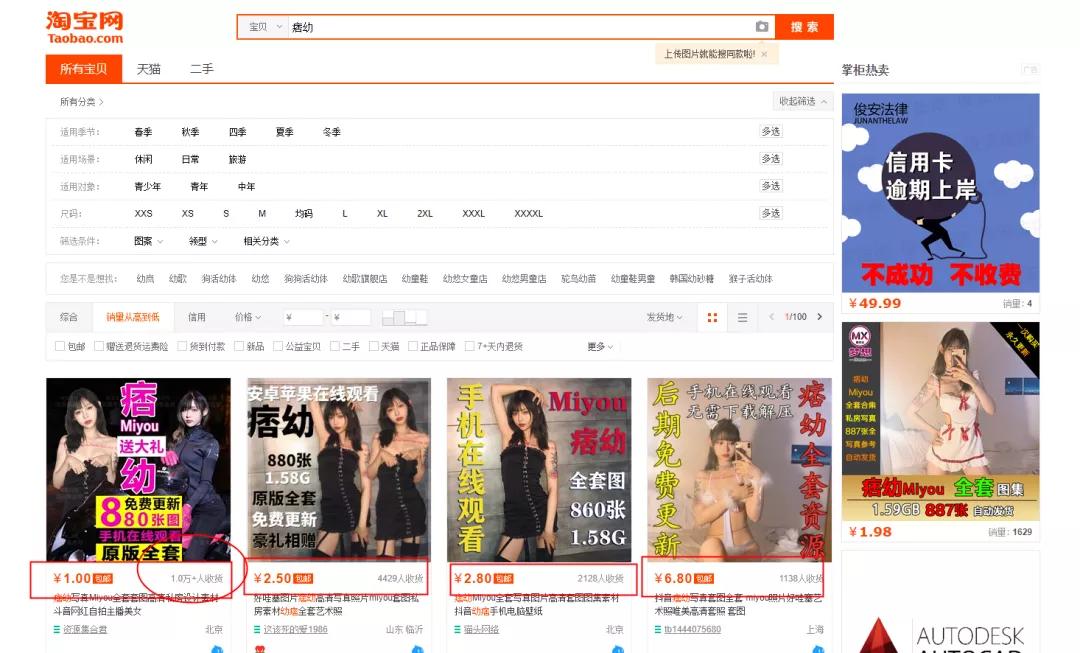Check the 7+天内退货 checkbox

(x=469, y=346)
